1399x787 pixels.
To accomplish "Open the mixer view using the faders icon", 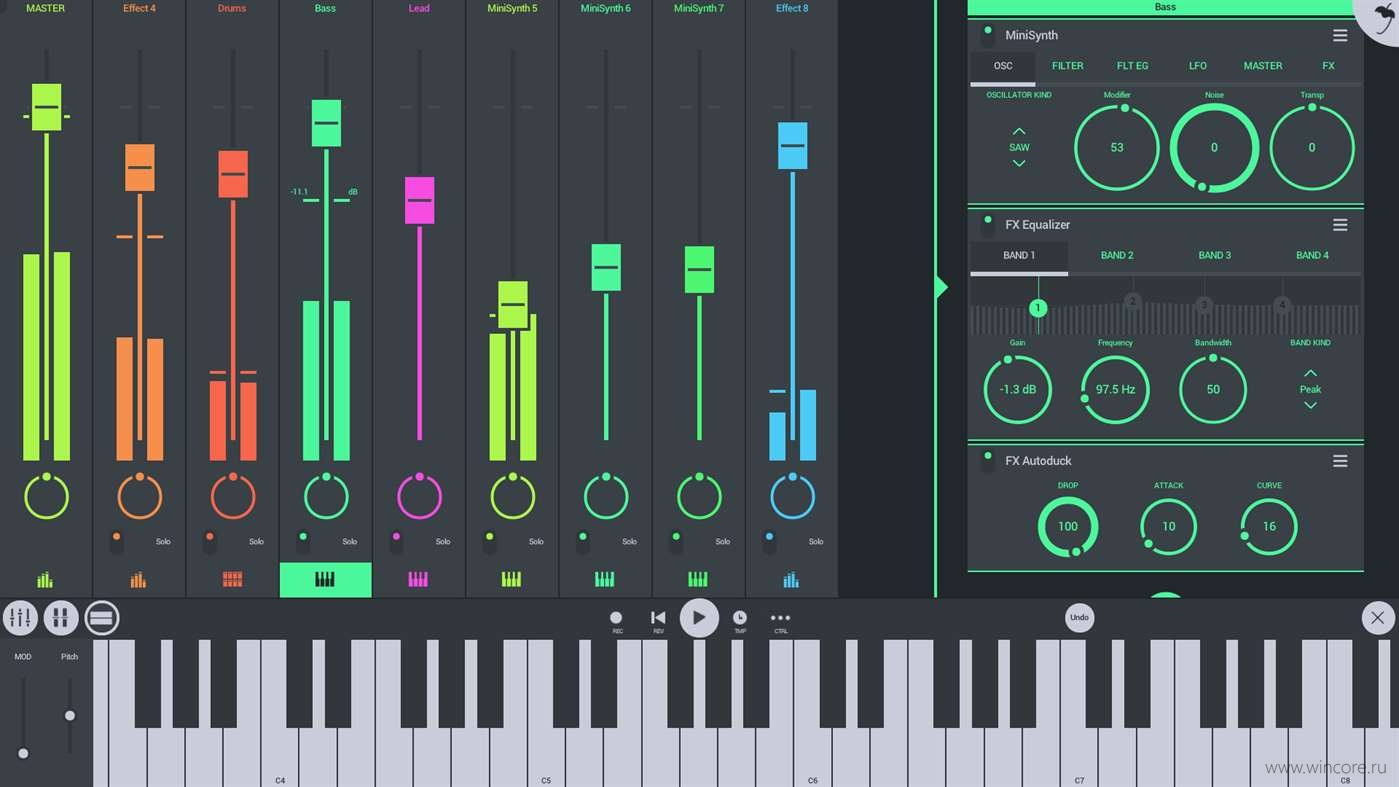I will point(20,618).
